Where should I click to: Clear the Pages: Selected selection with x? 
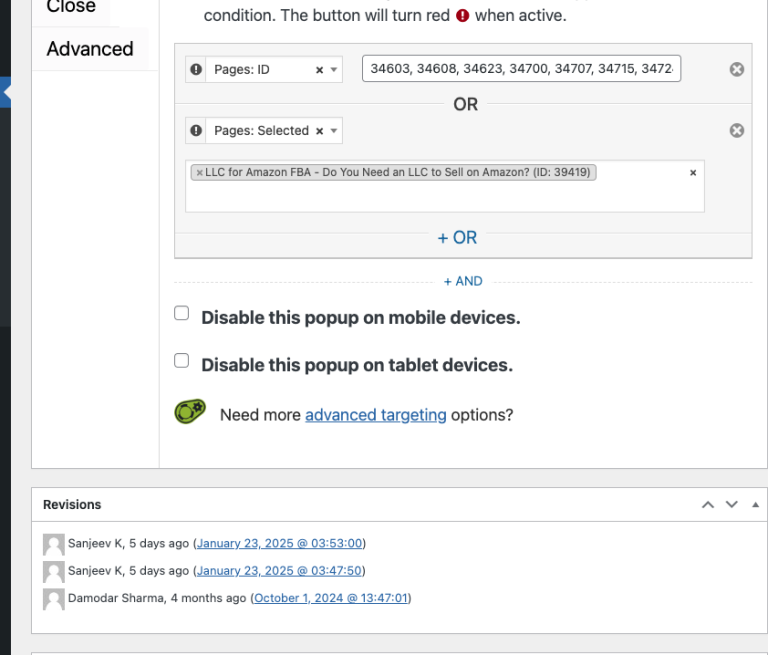[319, 131]
